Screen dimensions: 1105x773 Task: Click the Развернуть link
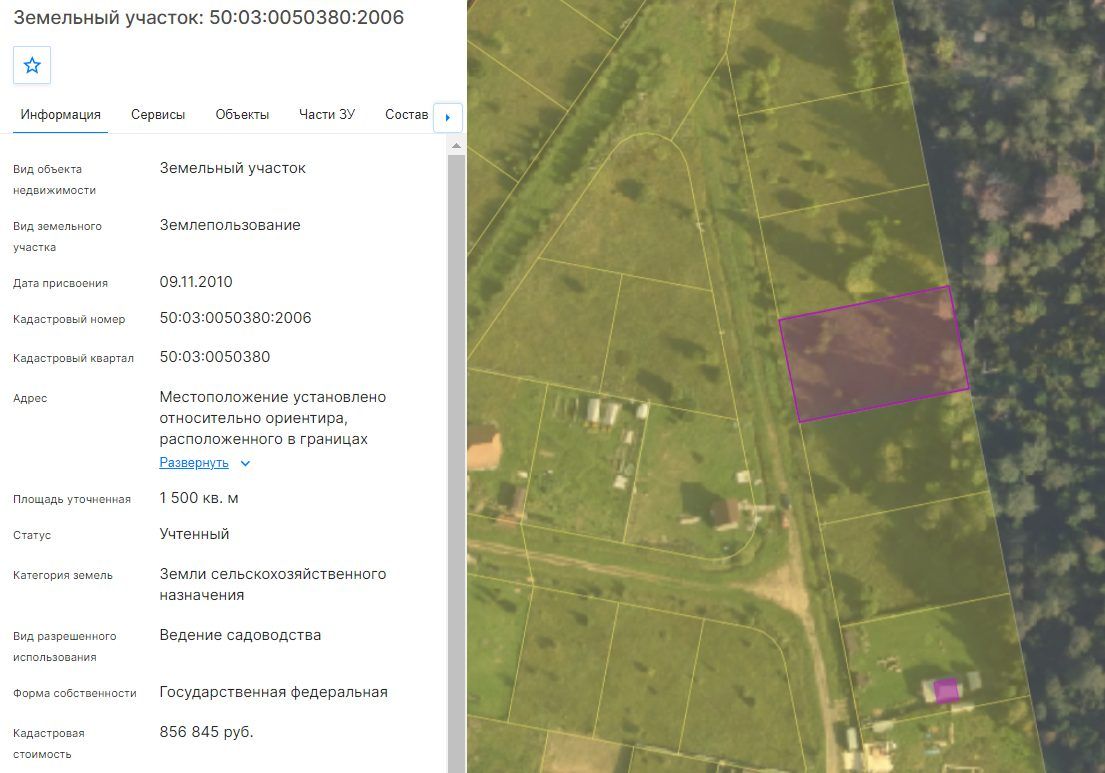point(194,463)
